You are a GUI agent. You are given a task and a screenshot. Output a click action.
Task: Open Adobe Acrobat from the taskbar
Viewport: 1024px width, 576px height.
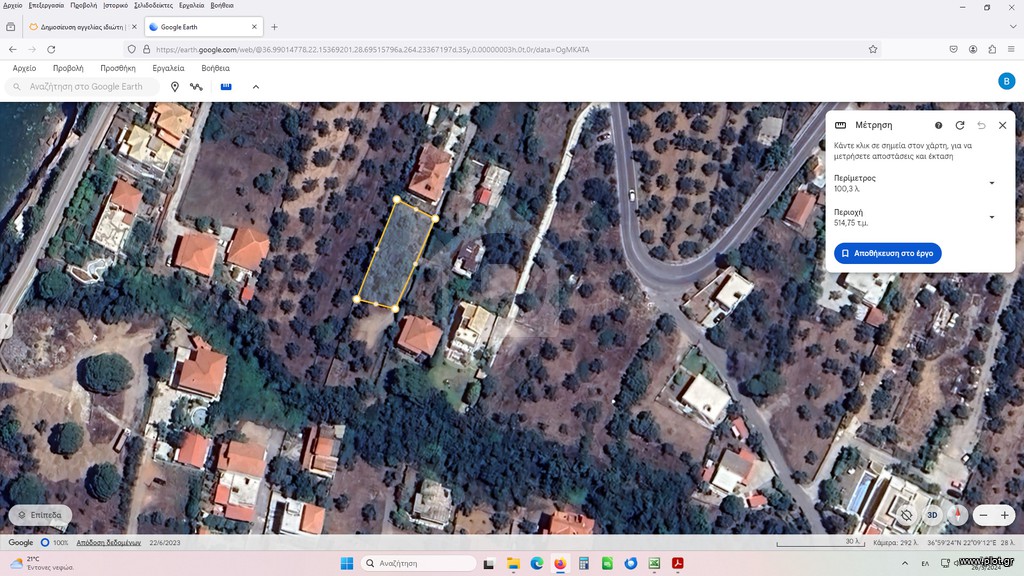(678, 563)
